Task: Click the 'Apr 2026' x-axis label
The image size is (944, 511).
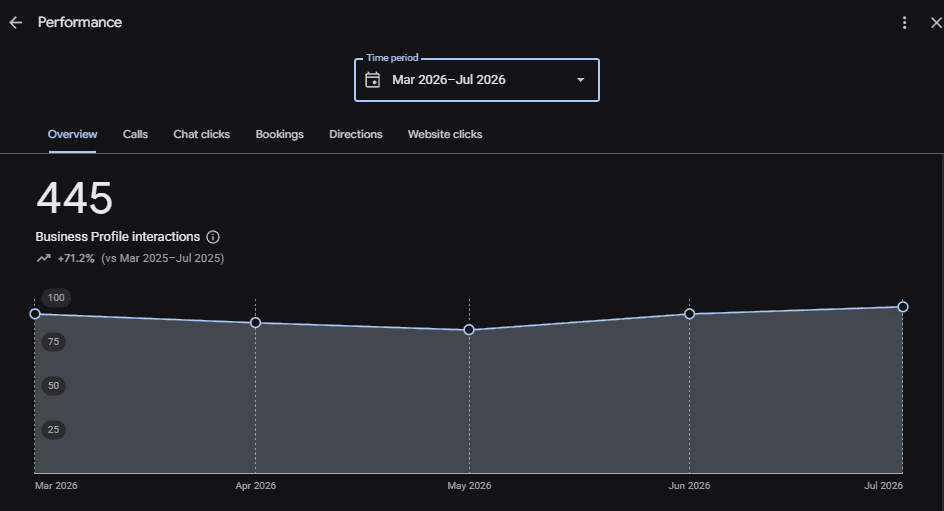Action: click(256, 486)
